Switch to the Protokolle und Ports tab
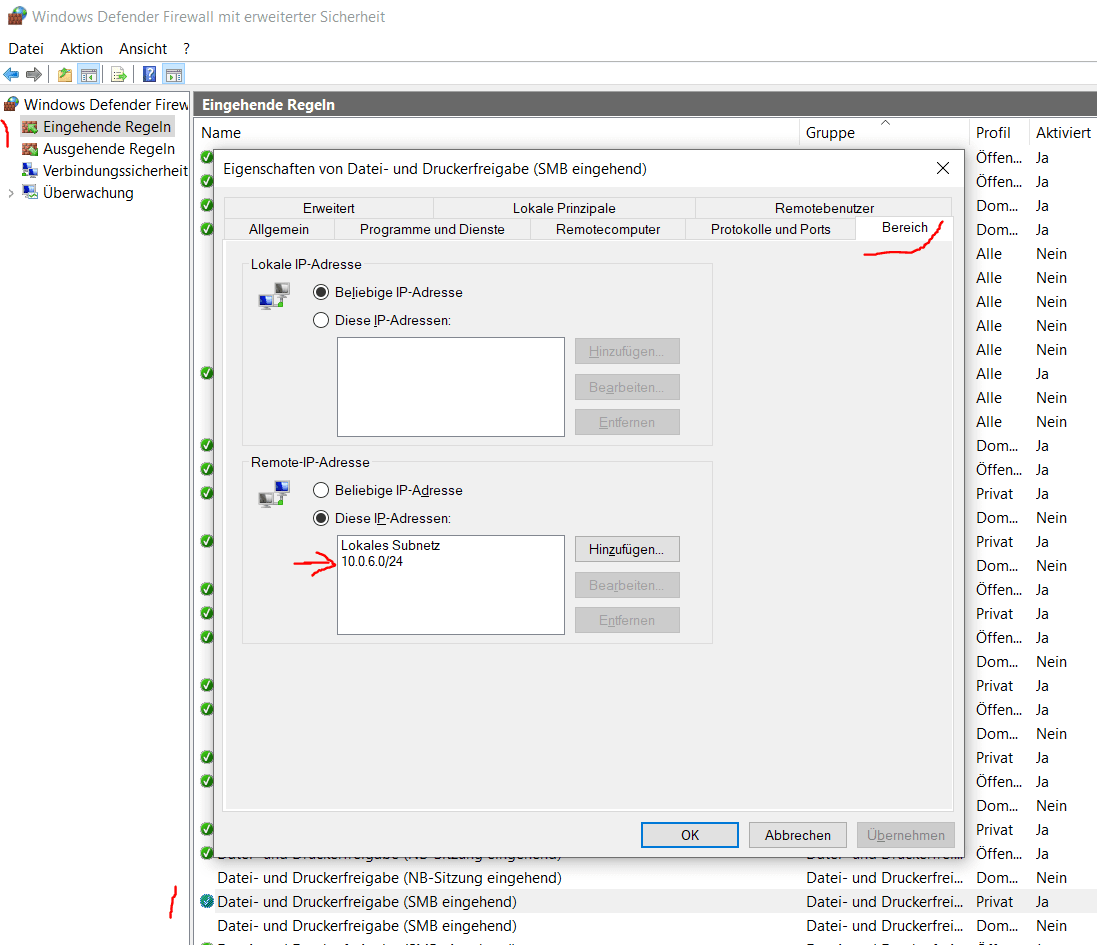The image size is (1097, 945). tap(770, 229)
